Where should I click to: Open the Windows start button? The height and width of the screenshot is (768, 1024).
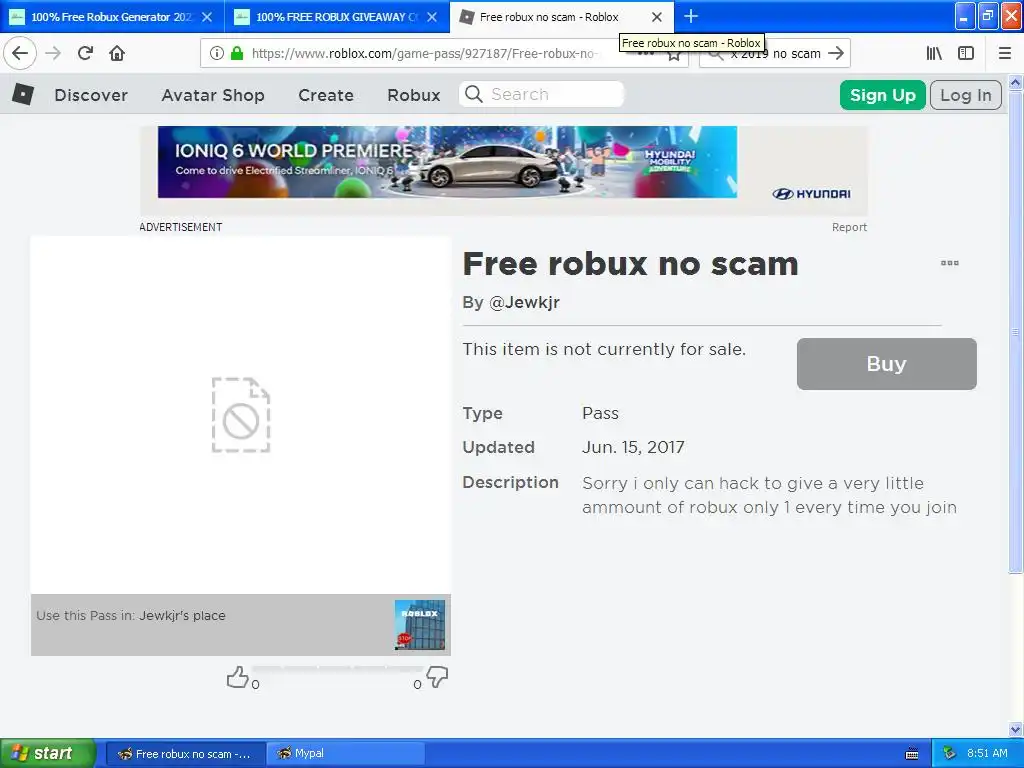(47, 753)
